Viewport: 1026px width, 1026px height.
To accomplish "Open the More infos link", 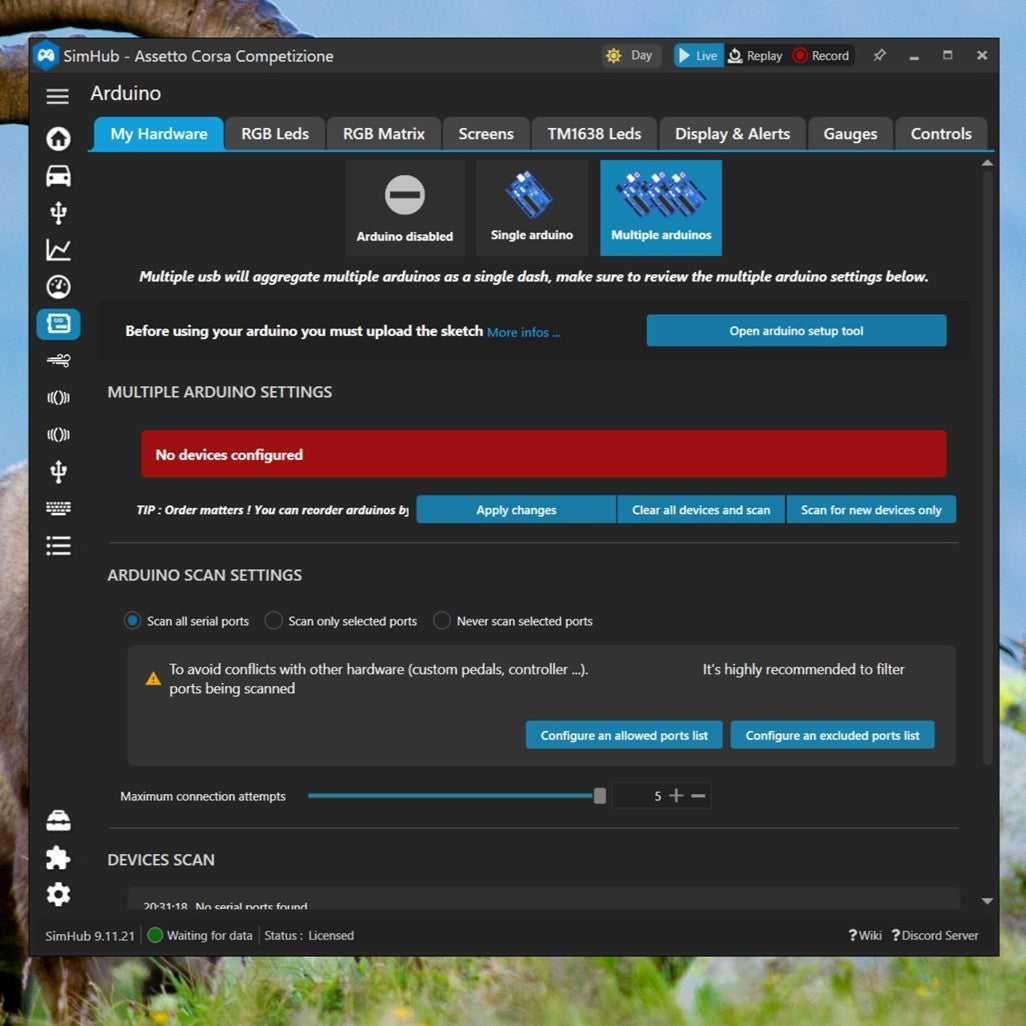I will (523, 332).
